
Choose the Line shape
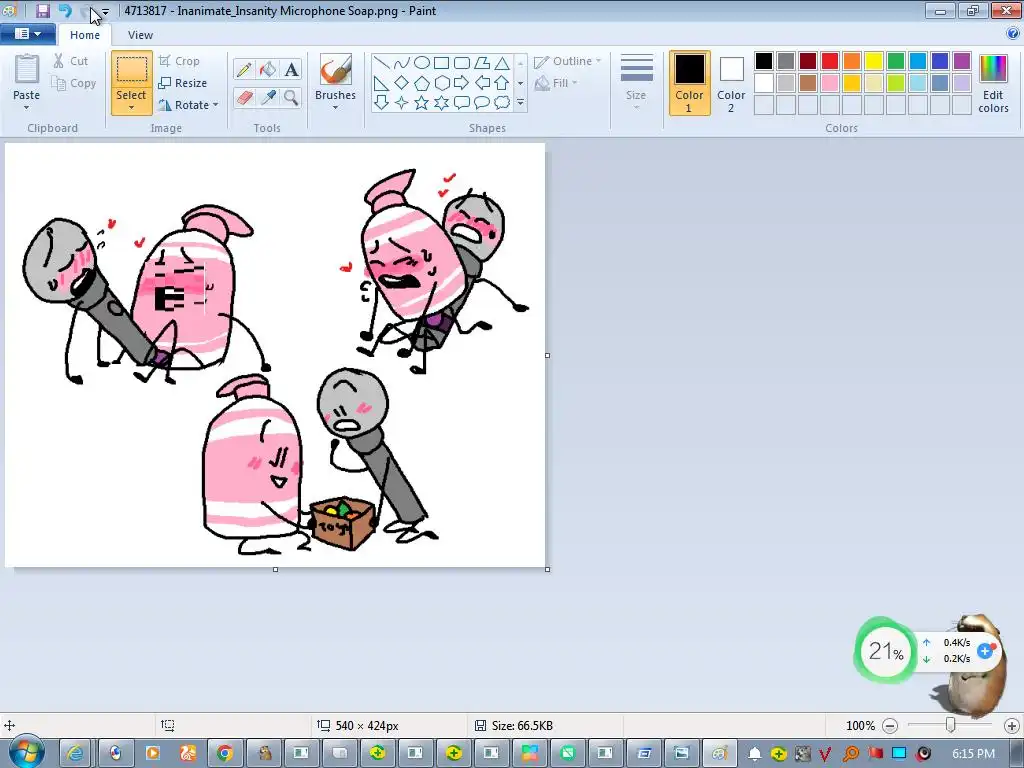[x=382, y=63]
